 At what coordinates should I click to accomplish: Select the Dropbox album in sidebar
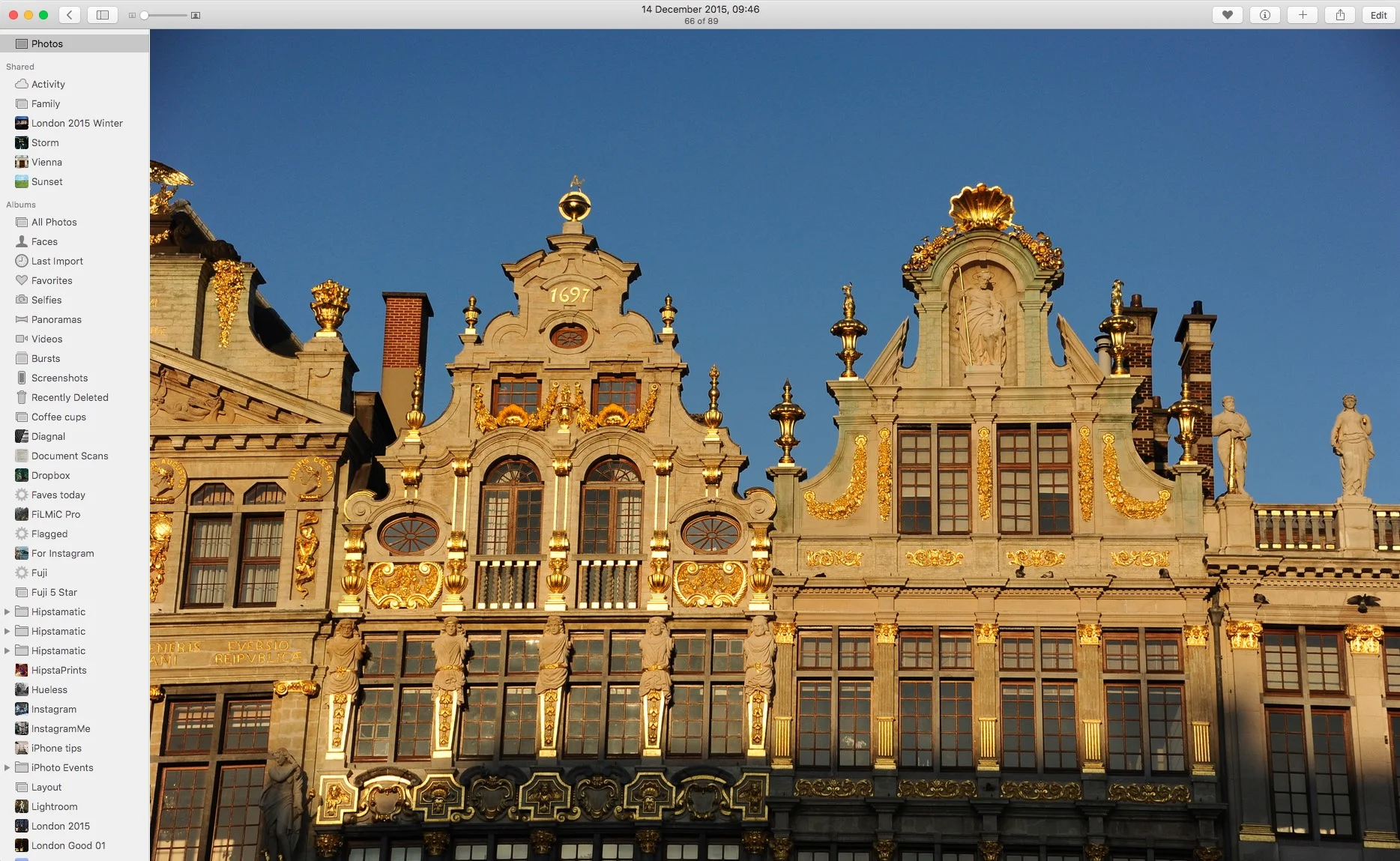pyautogui.click(x=51, y=475)
